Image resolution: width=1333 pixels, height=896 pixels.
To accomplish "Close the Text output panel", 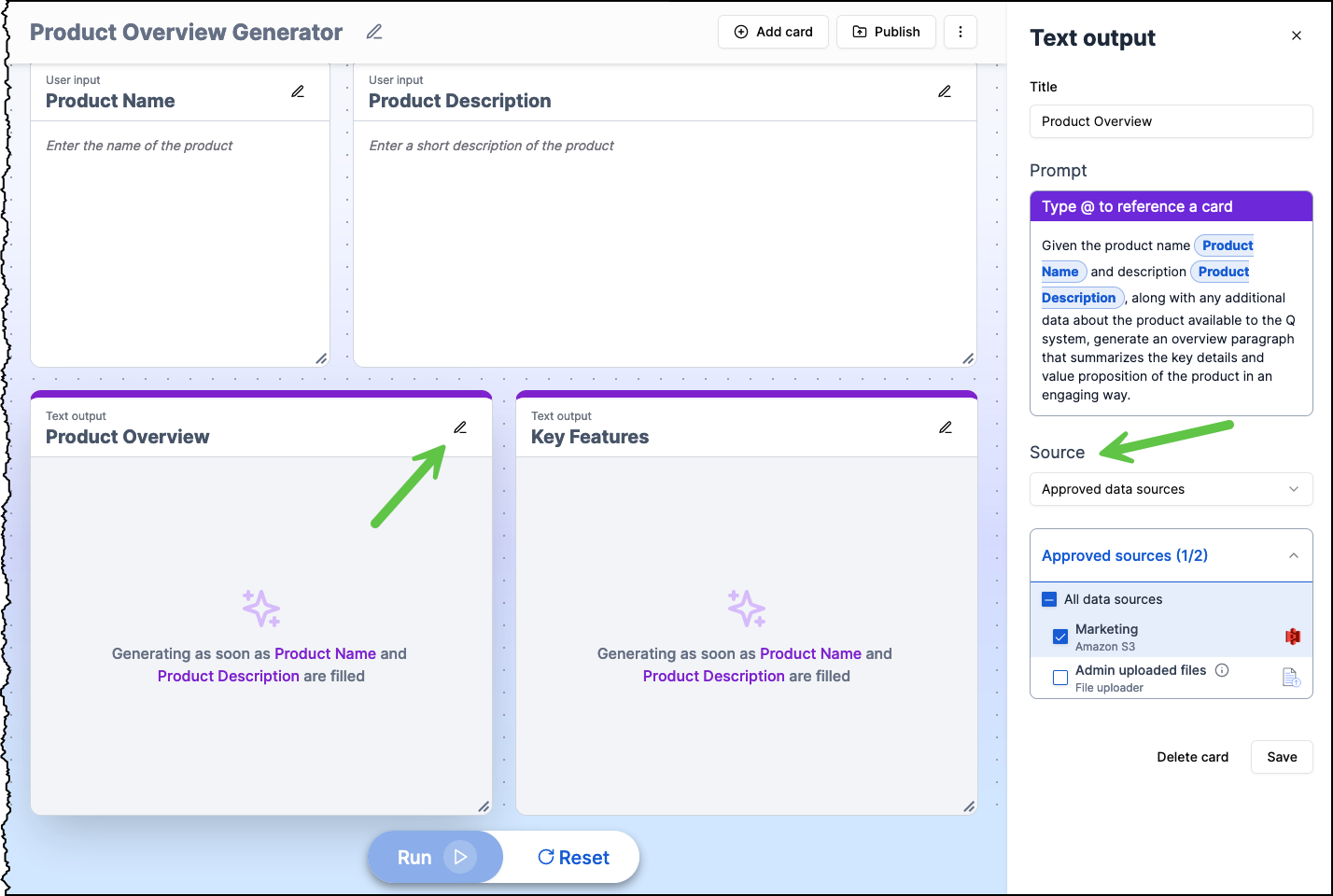I will pos(1297,35).
